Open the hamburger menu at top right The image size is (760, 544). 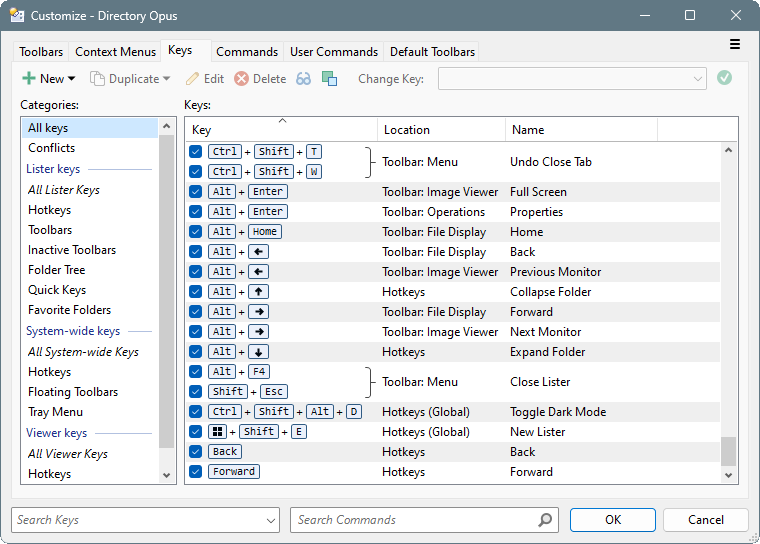735,45
